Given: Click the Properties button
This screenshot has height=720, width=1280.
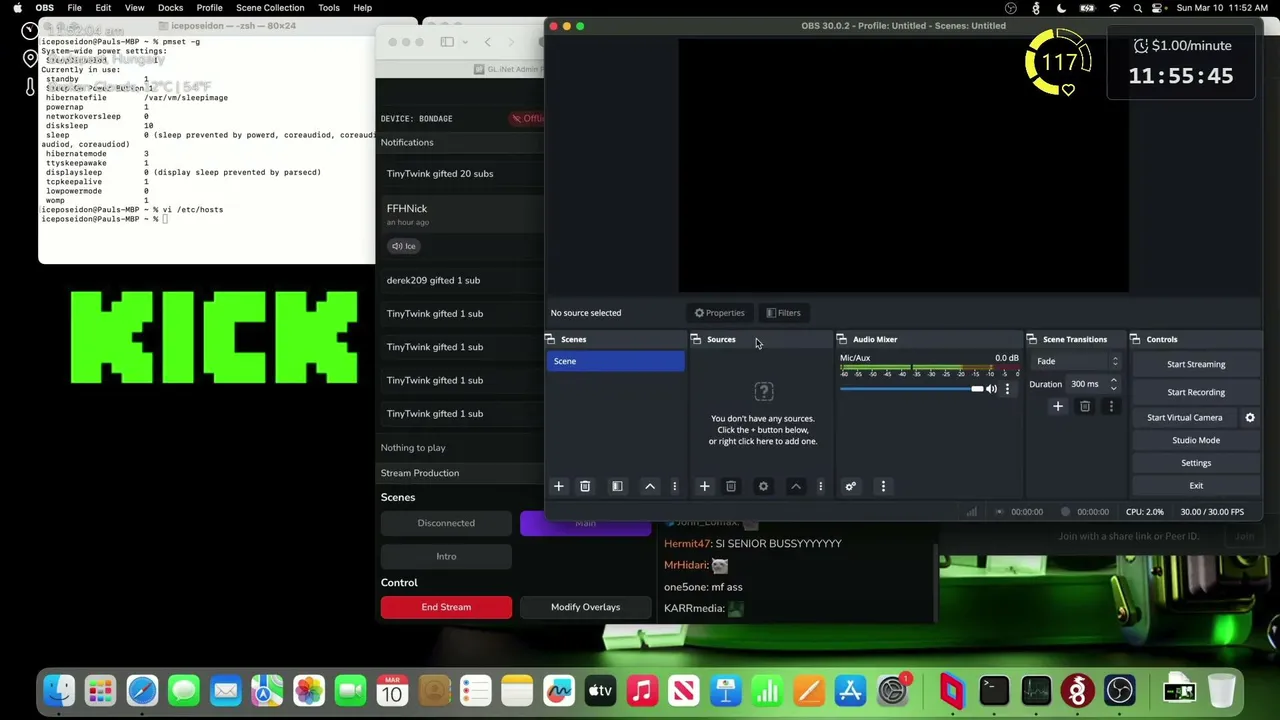Looking at the screenshot, I should click(719, 313).
